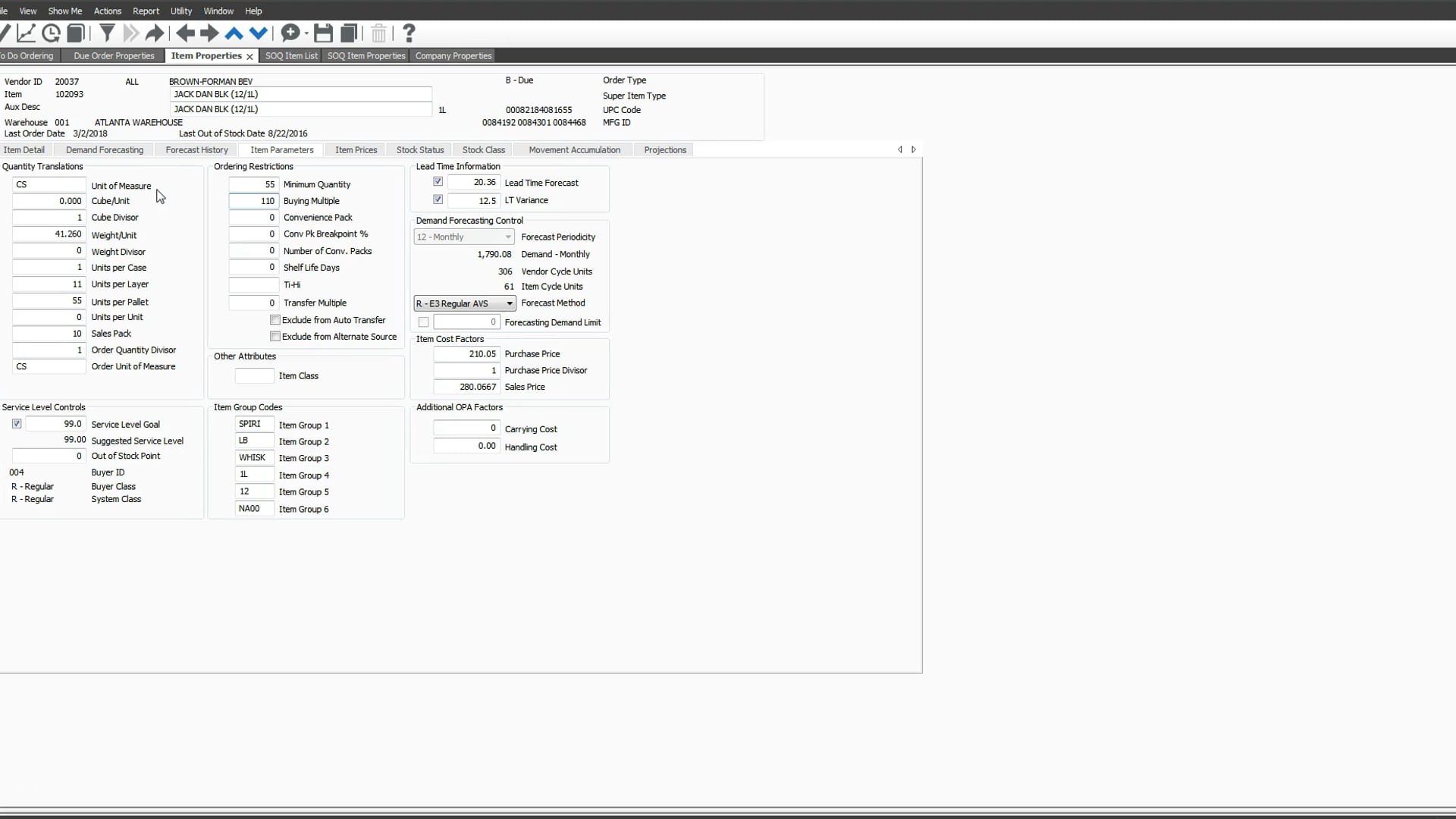Enable Forecasting Demand Limit checkbox

[x=423, y=322]
